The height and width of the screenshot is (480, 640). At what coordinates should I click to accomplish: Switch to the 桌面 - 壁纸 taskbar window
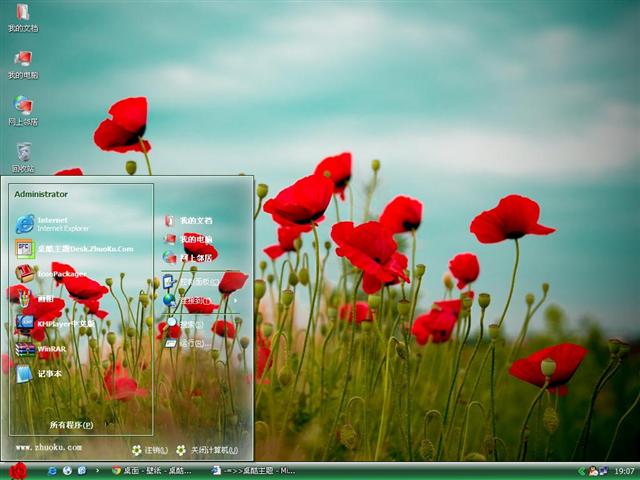(x=151, y=470)
